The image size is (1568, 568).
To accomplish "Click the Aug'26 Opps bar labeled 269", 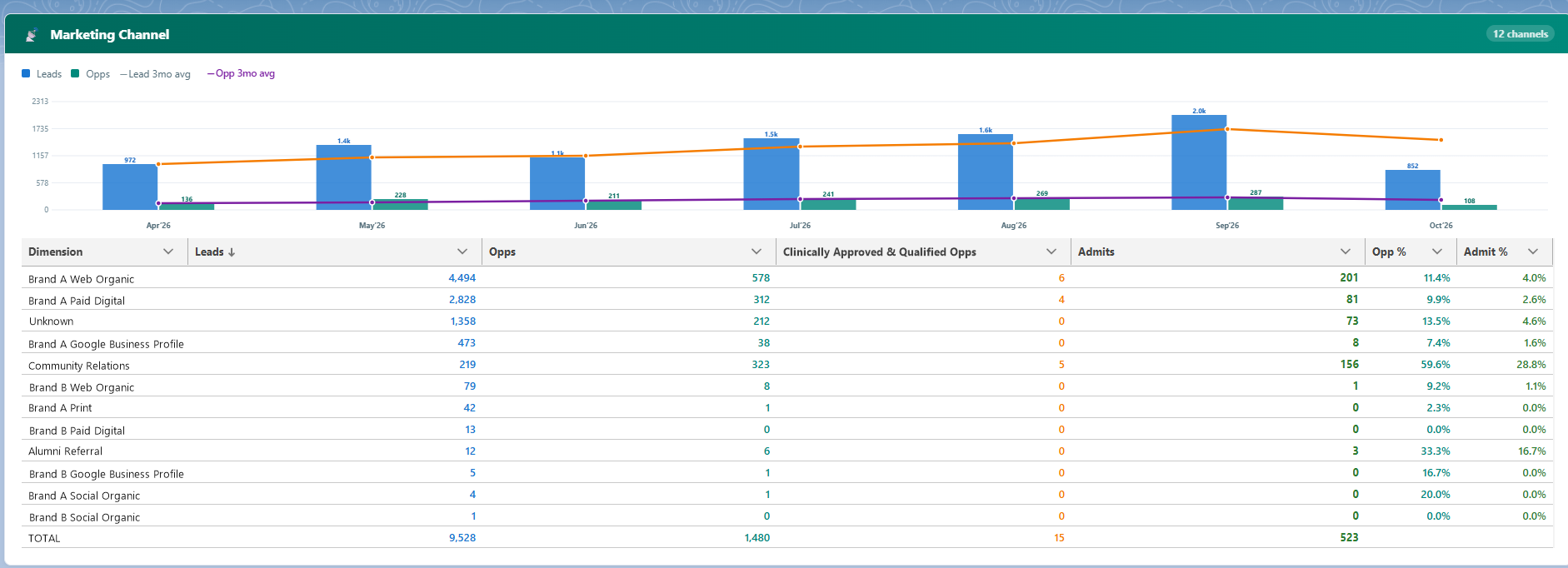I will [x=1041, y=204].
